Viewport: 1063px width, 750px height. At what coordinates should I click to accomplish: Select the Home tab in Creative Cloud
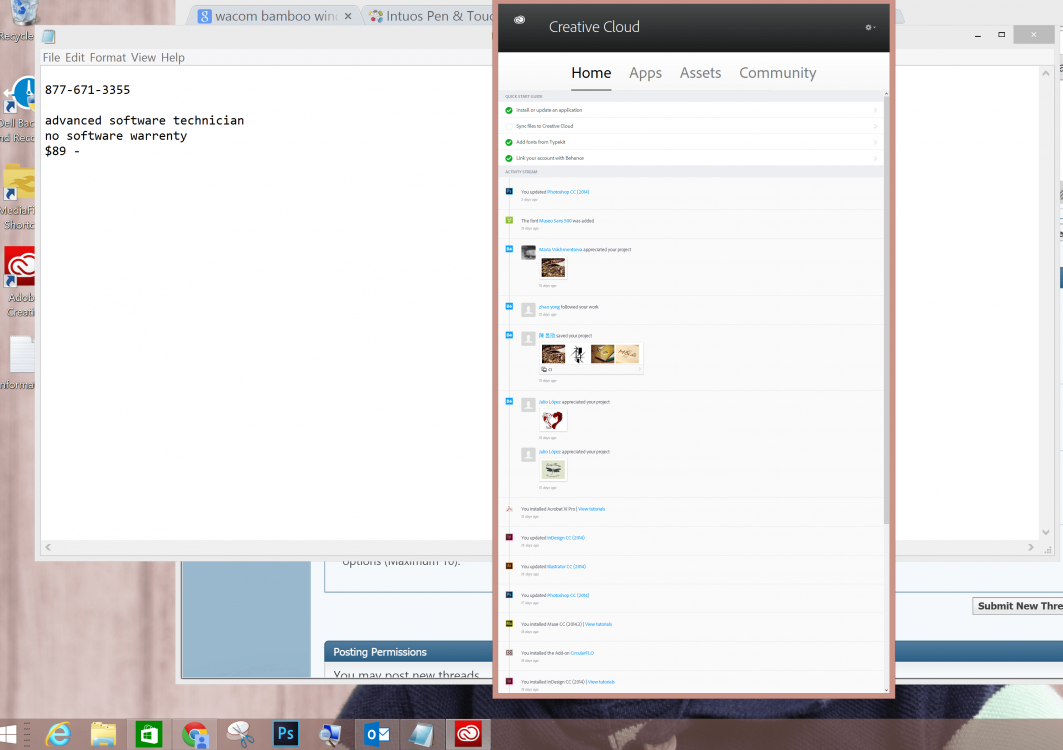[590, 73]
